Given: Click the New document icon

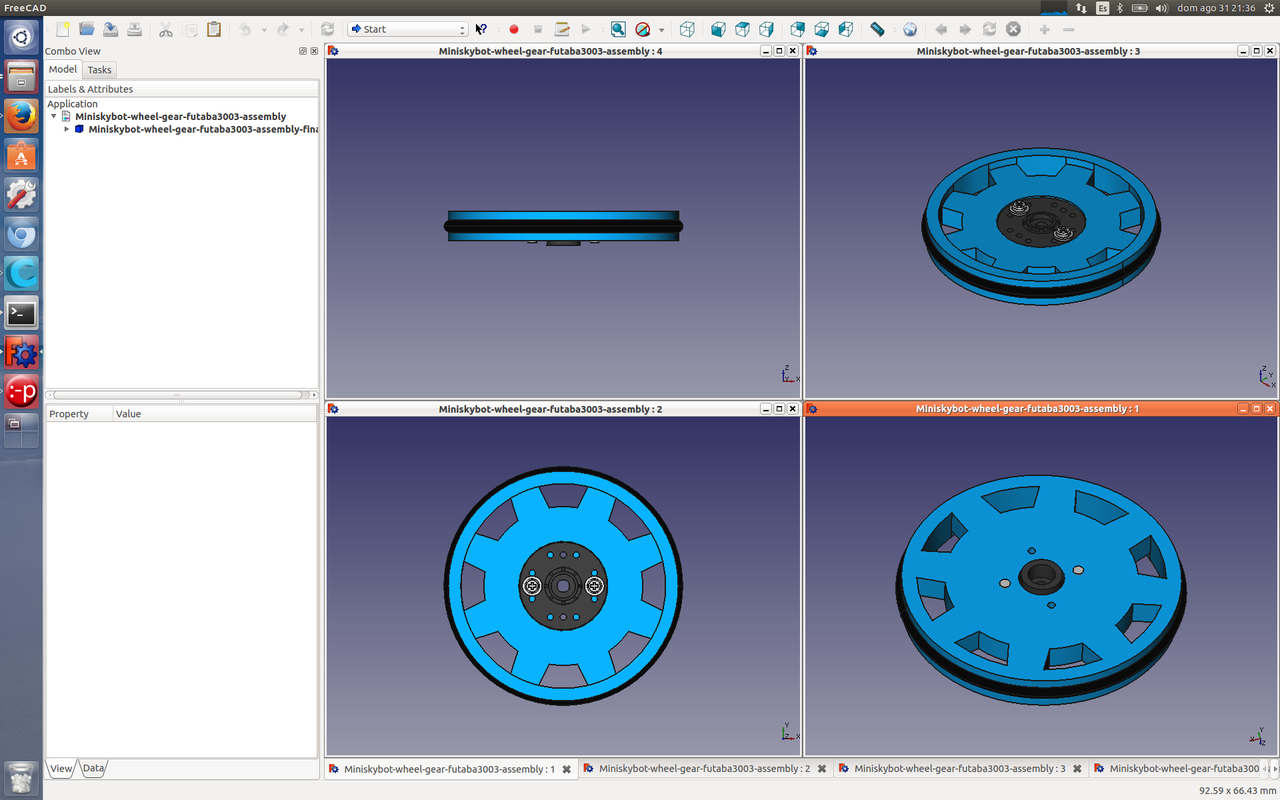Looking at the screenshot, I should [x=63, y=29].
